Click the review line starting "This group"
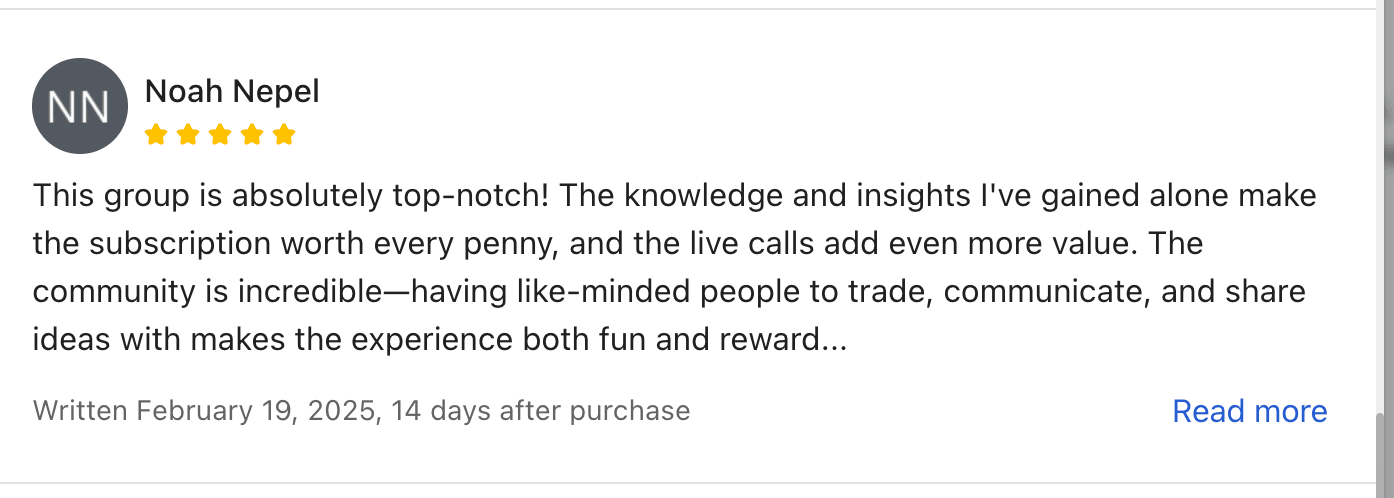The height and width of the screenshot is (498, 1394). [x=674, y=195]
